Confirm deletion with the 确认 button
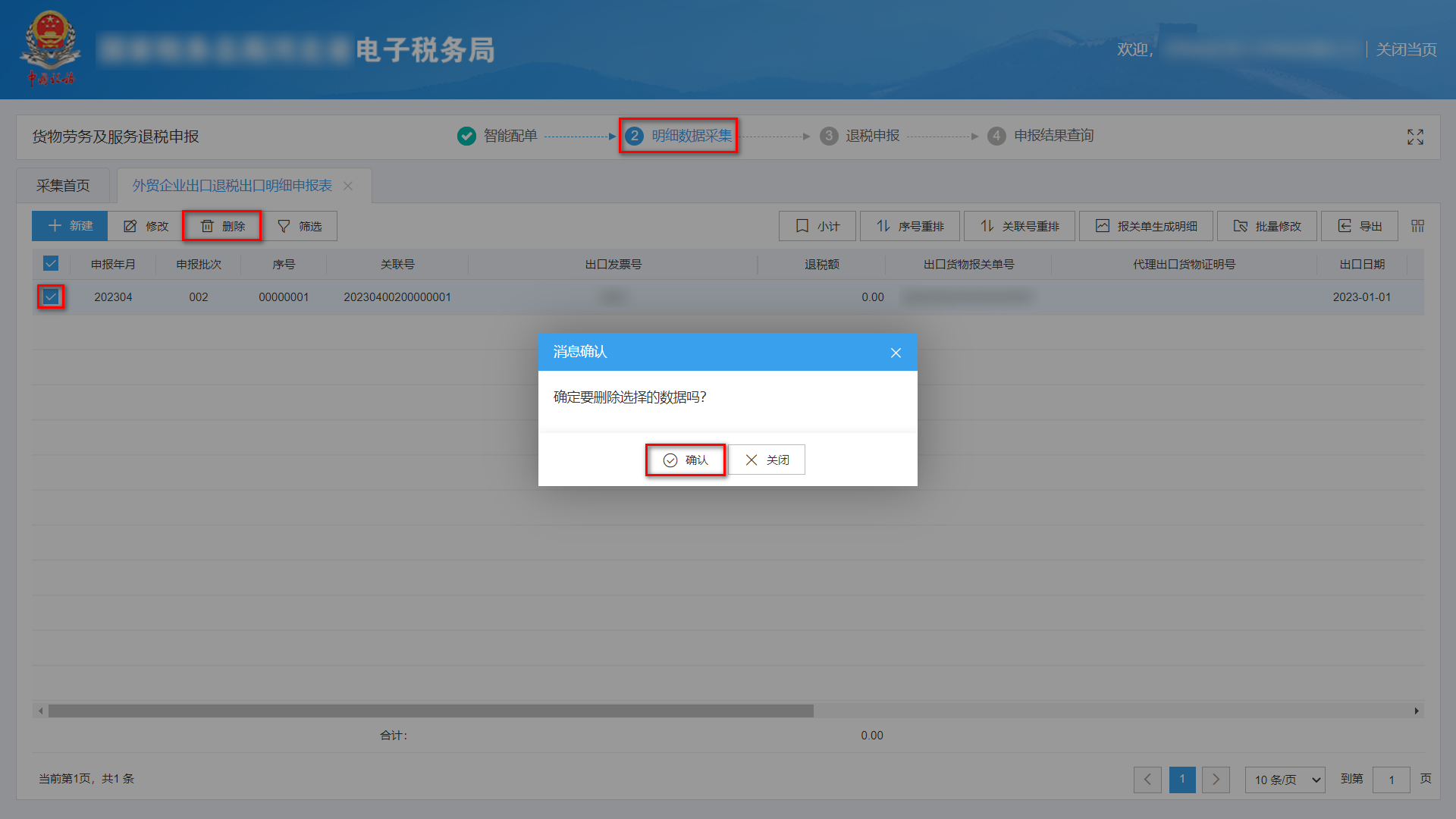The image size is (1456, 819). 685,460
